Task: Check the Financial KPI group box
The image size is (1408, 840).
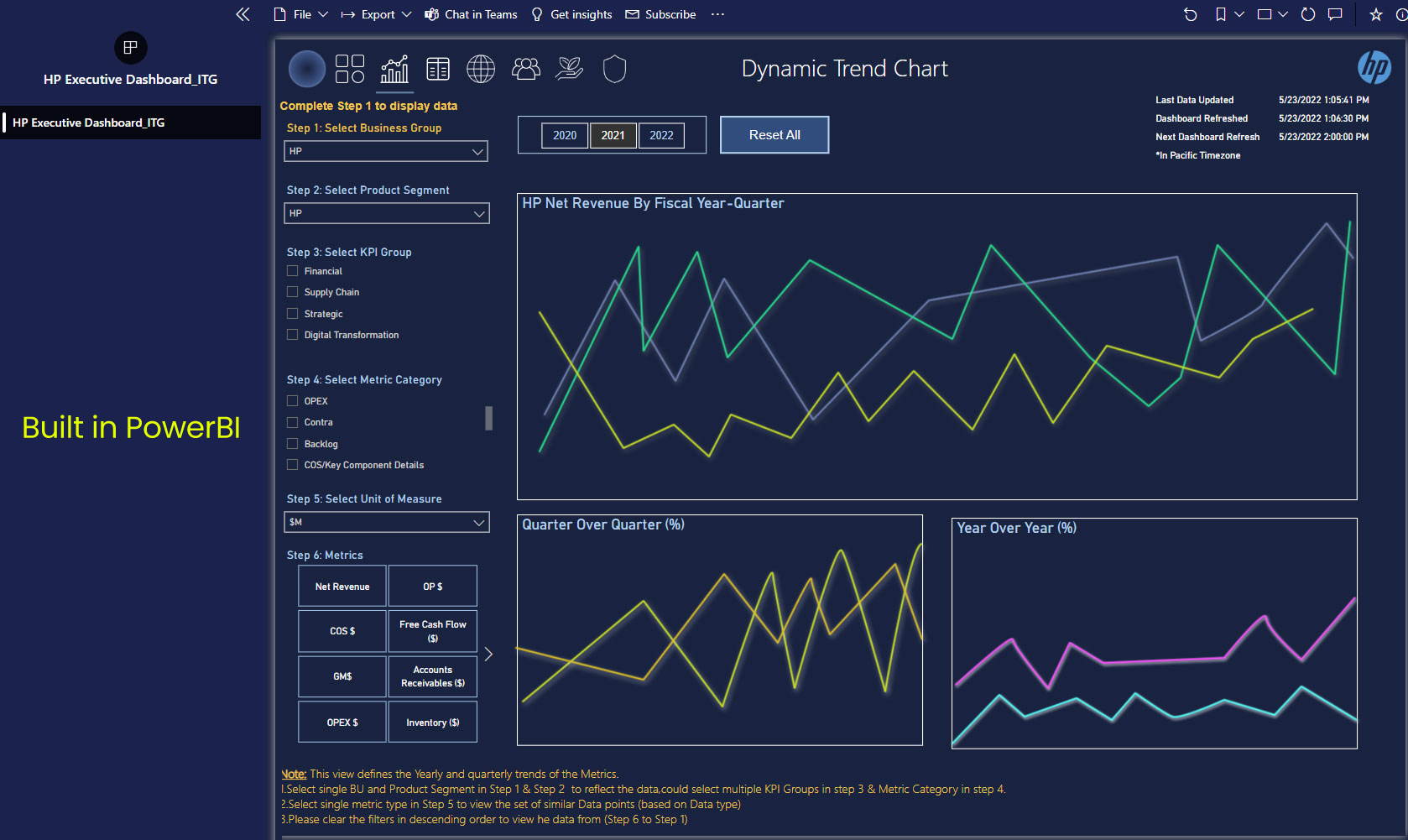Action: [293, 271]
